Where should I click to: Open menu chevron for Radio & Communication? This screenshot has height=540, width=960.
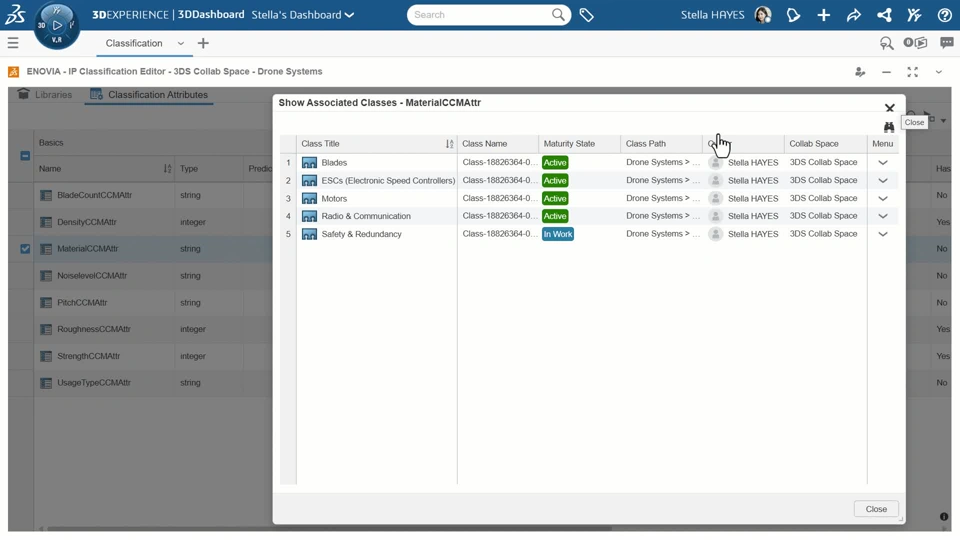882,216
